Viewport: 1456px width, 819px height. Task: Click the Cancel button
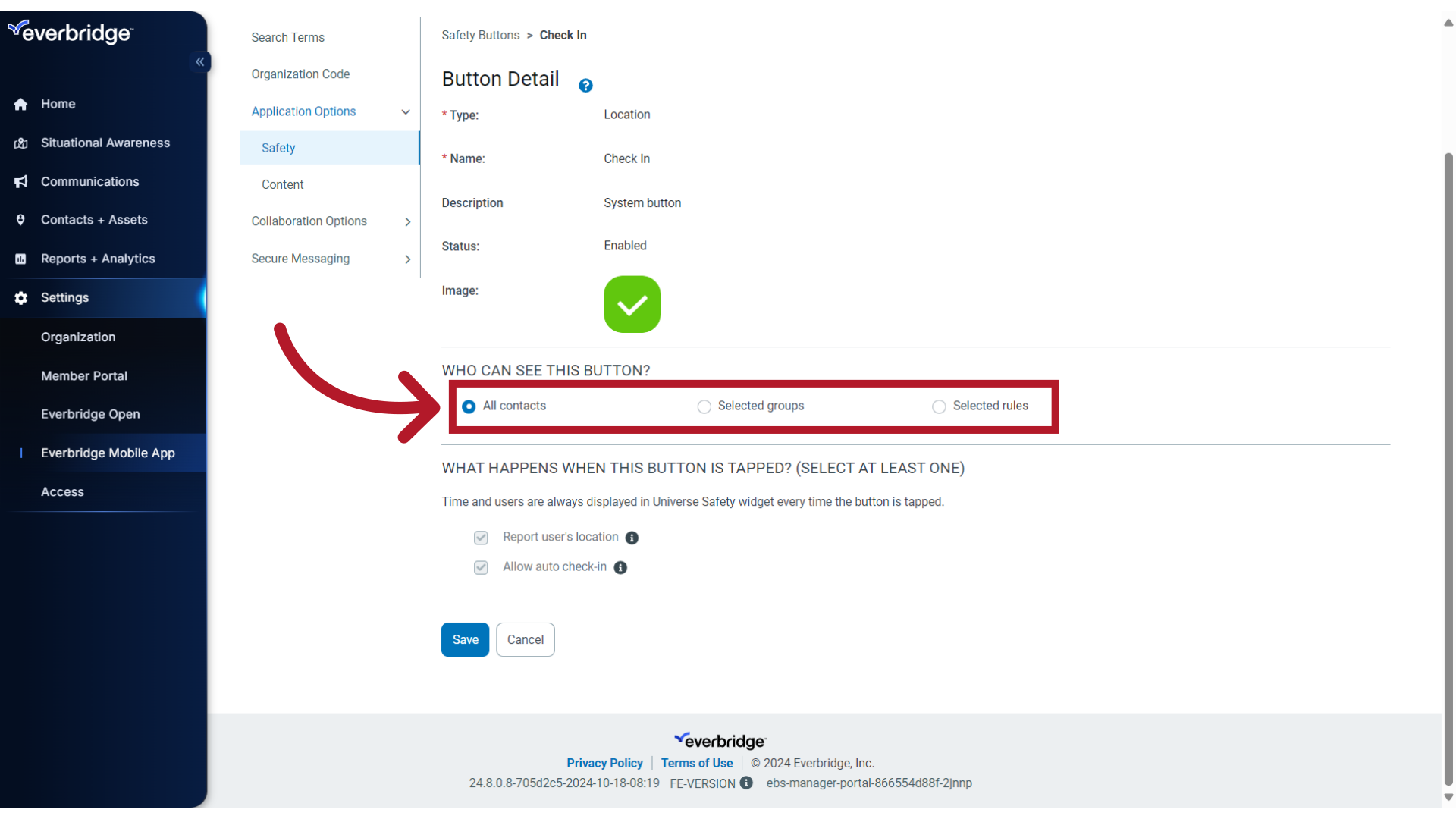(525, 639)
